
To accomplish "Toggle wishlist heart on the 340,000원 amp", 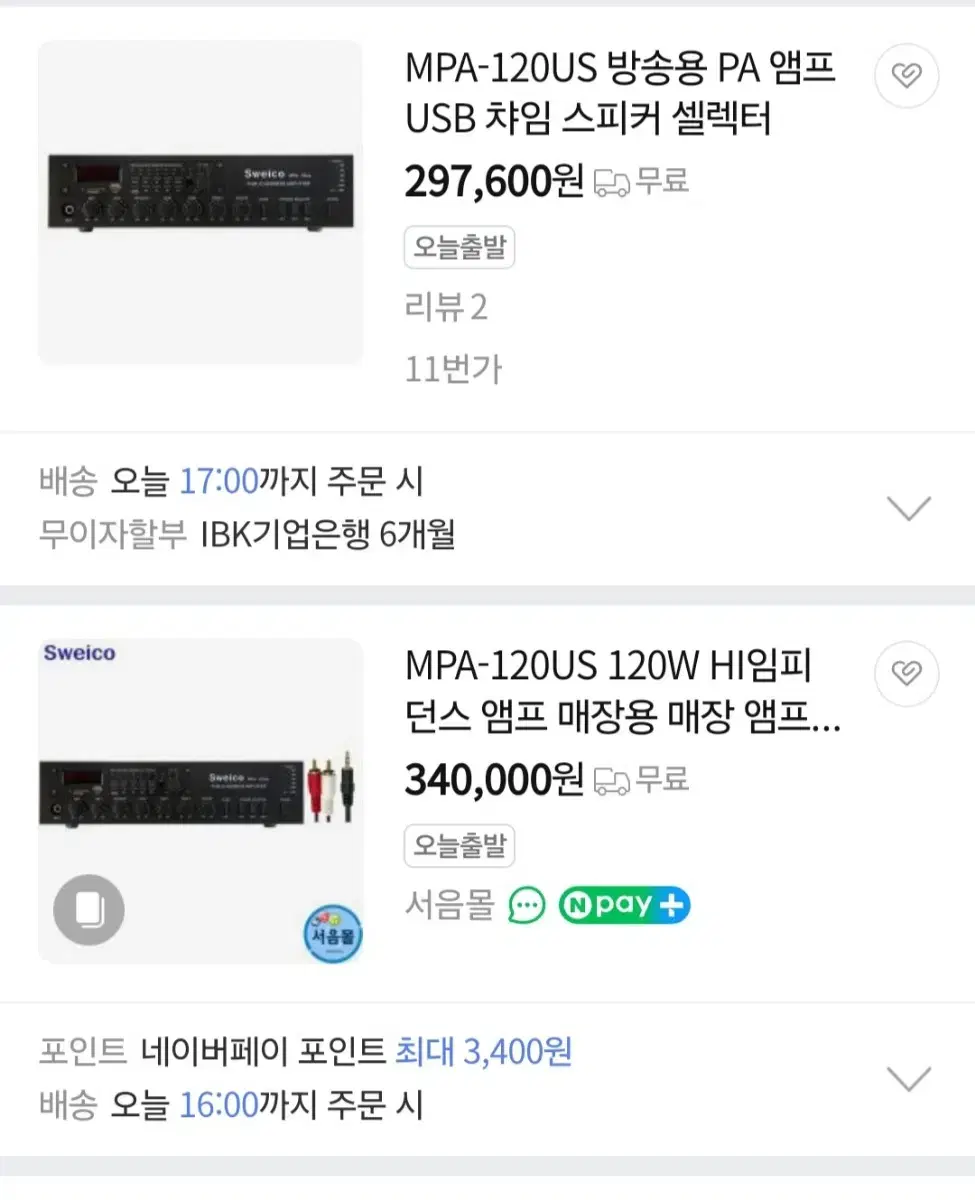I will pyautogui.click(x=906, y=673).
